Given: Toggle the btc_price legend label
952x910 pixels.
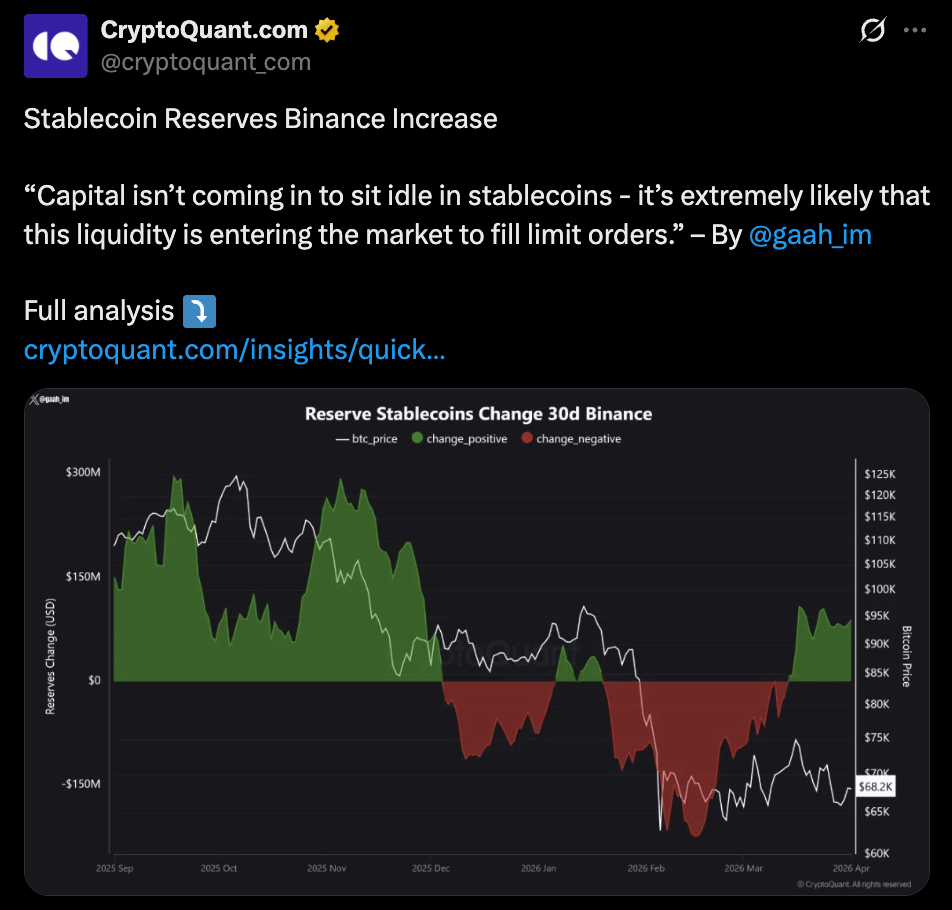Looking at the screenshot, I should click(x=376, y=439).
